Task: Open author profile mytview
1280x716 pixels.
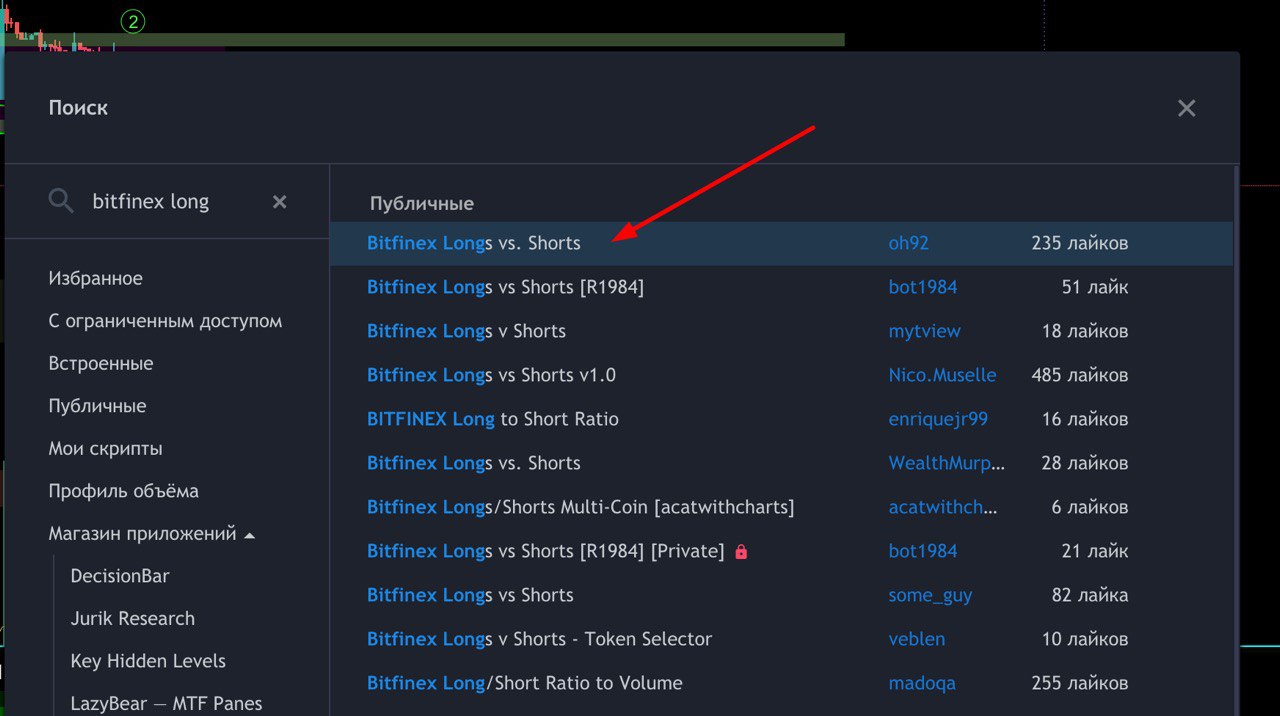Action: [925, 331]
